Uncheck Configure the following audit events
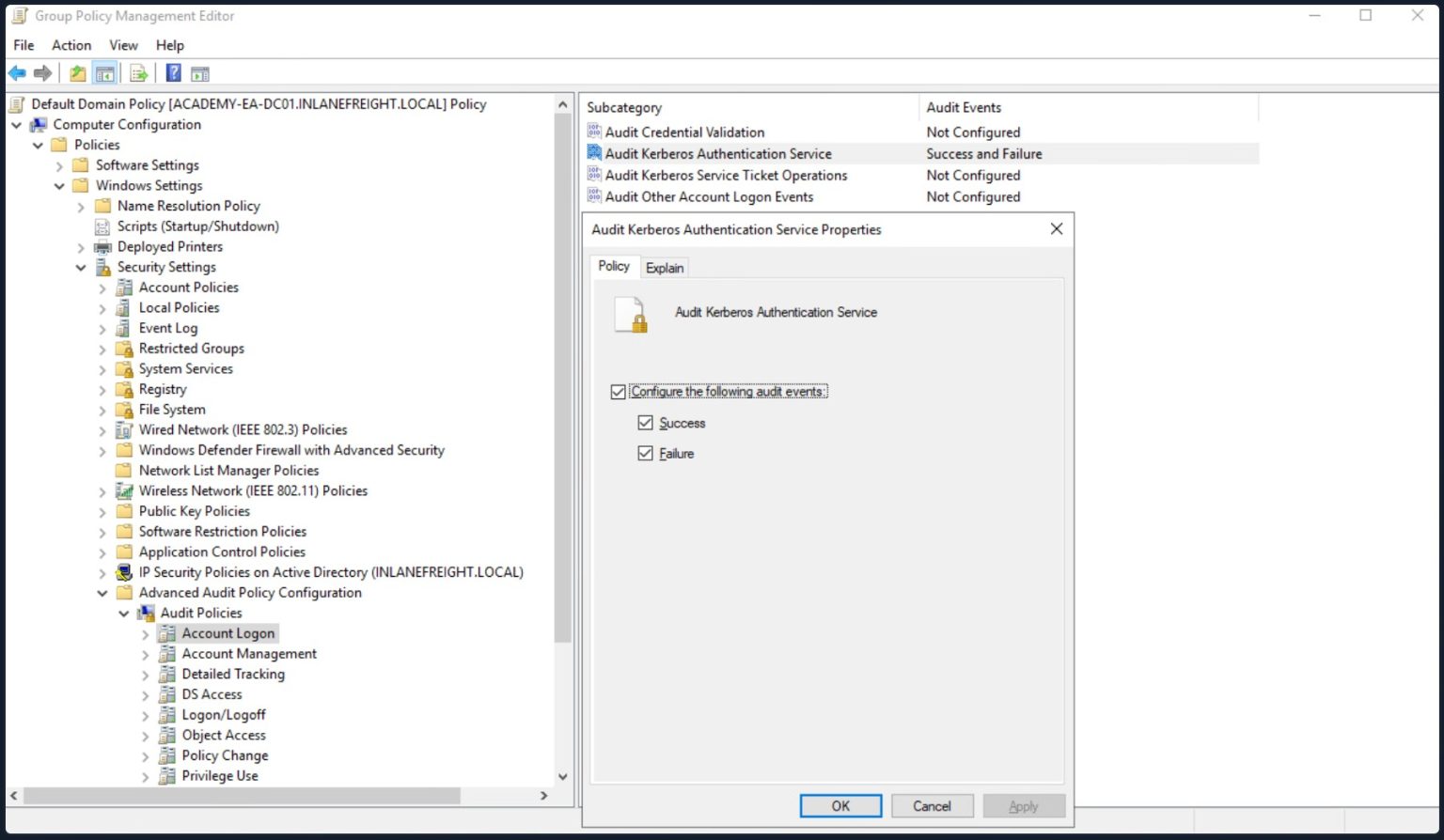Screen dimensions: 1444x840 click(x=618, y=392)
